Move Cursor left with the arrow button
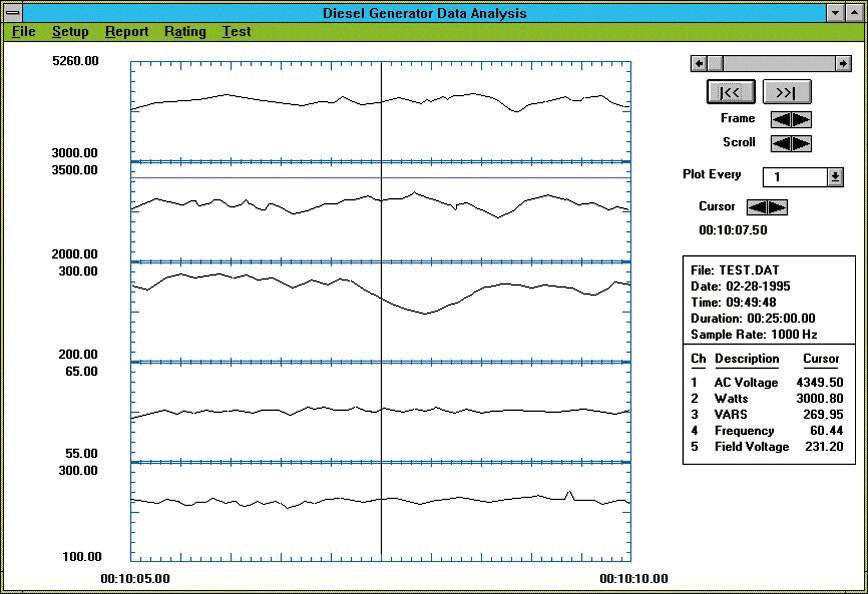 coord(758,207)
